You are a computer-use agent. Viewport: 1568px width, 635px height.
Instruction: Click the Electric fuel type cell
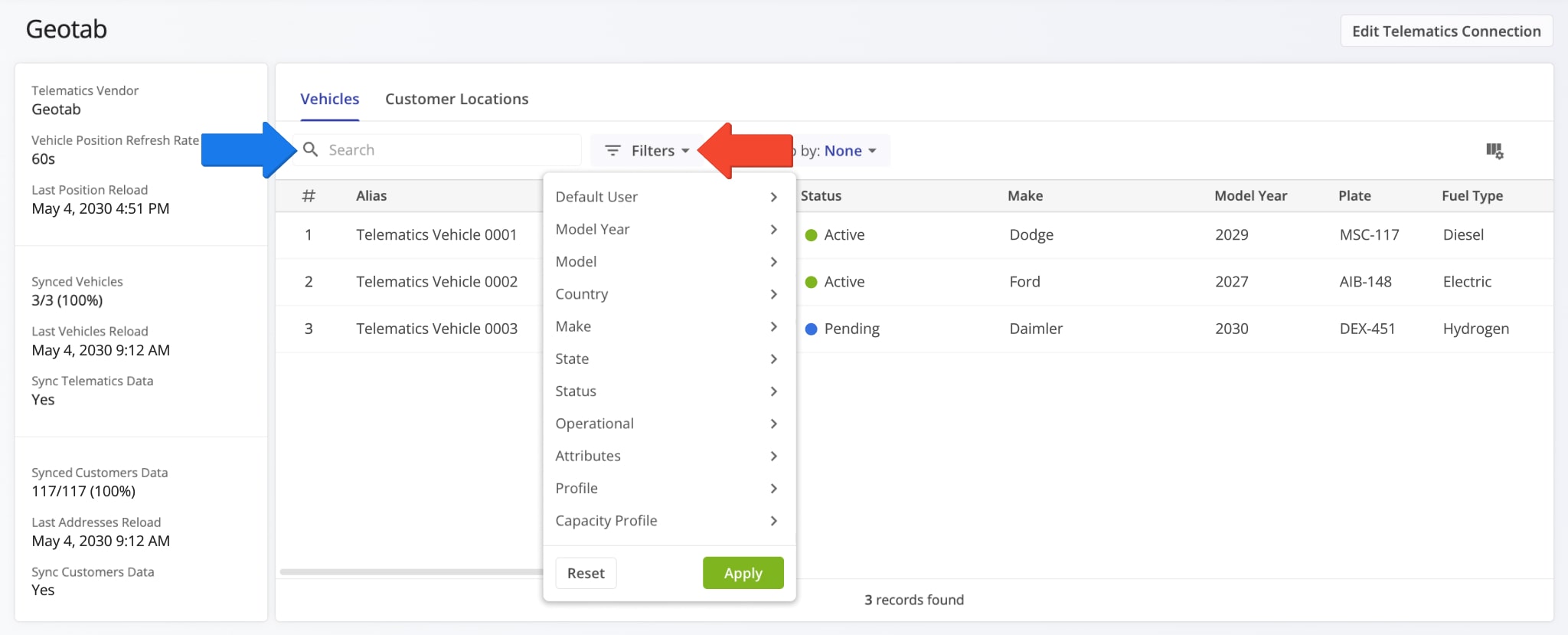coord(1467,282)
